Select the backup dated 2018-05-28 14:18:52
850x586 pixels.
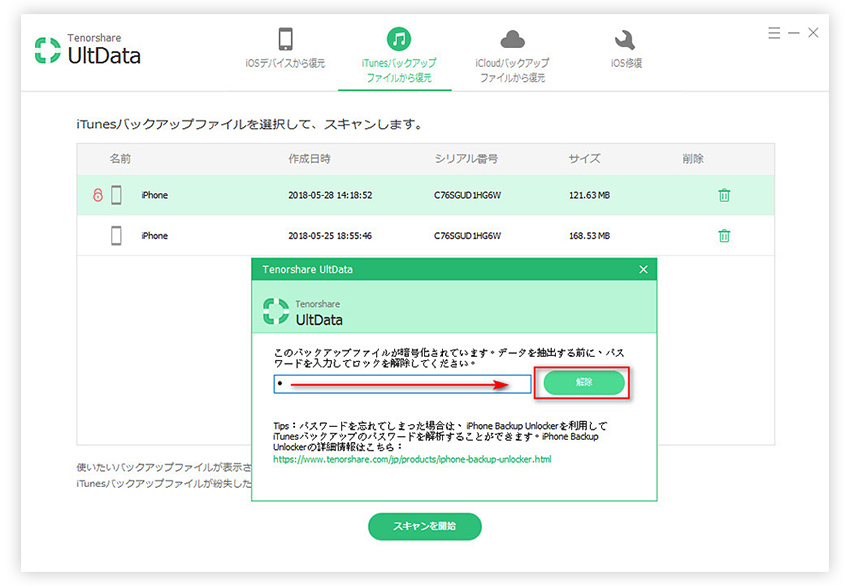pyautogui.click(x=426, y=195)
